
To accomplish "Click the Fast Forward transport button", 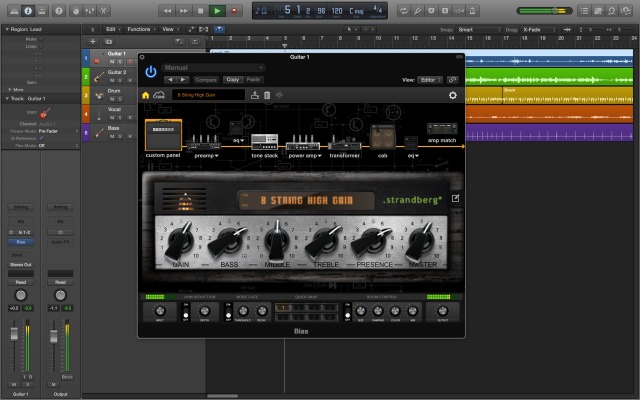I will tap(184, 11).
